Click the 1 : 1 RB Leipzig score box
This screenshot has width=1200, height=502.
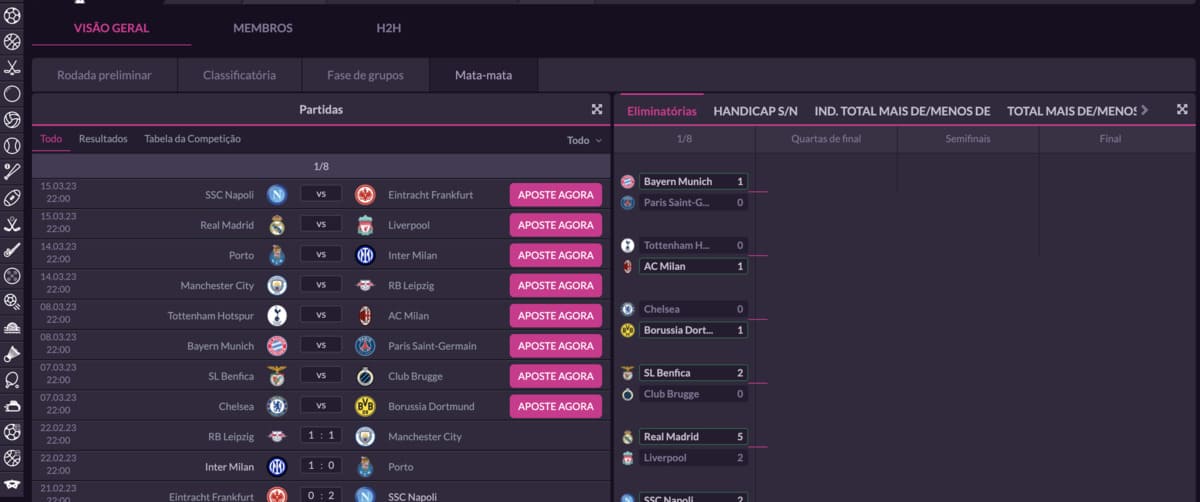[321, 437]
